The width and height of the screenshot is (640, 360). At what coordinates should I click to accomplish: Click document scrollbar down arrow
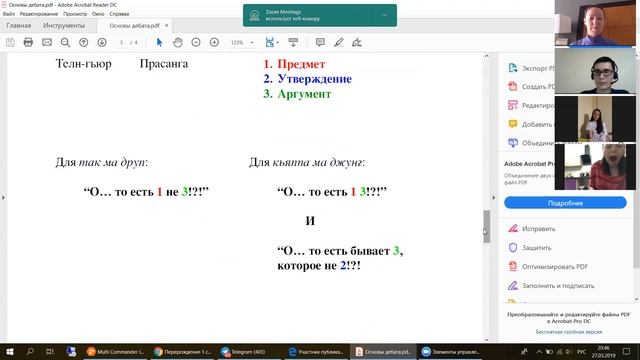click(487, 339)
